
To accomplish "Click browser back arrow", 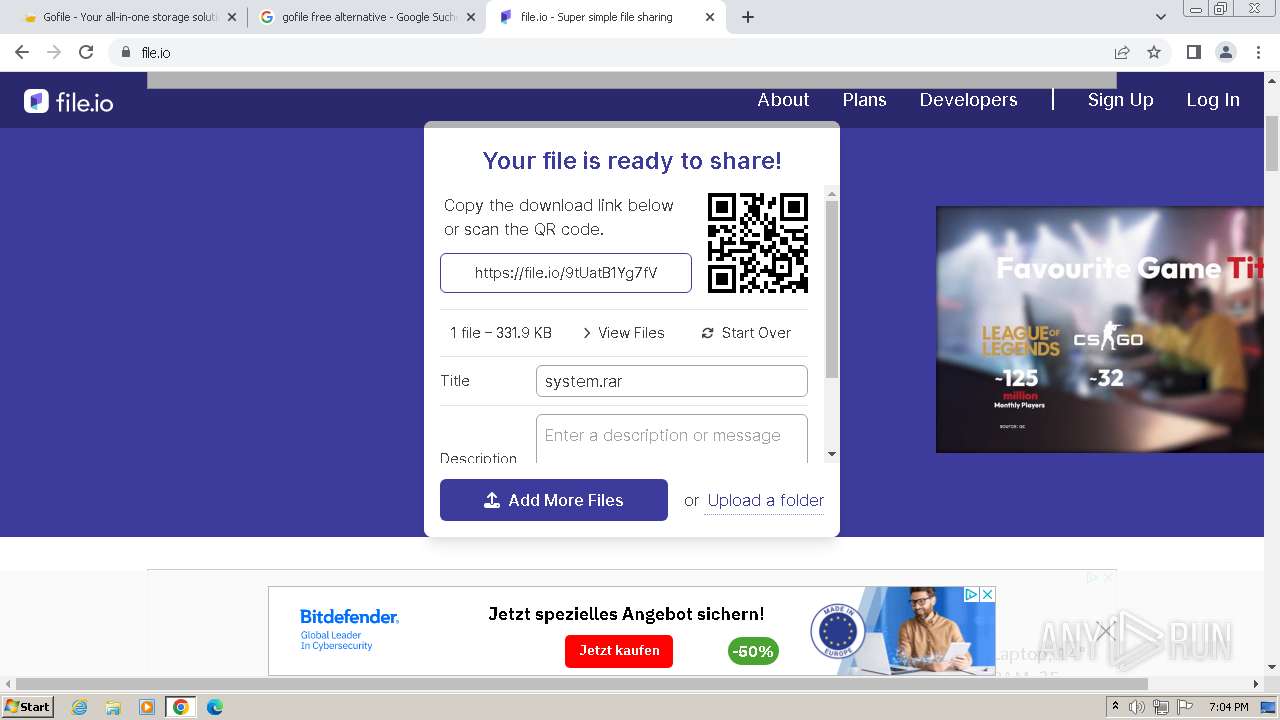I will click(x=22, y=52).
